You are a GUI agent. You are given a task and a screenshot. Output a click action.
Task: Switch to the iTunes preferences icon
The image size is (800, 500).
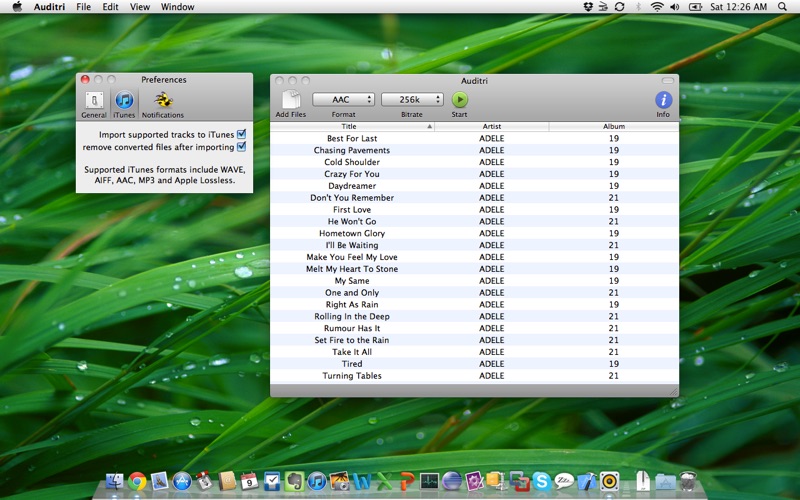[x=124, y=100]
